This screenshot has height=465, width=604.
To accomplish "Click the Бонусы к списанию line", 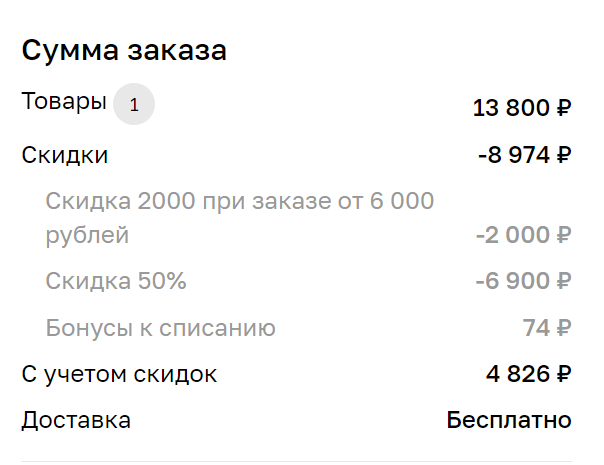I will [x=161, y=328].
